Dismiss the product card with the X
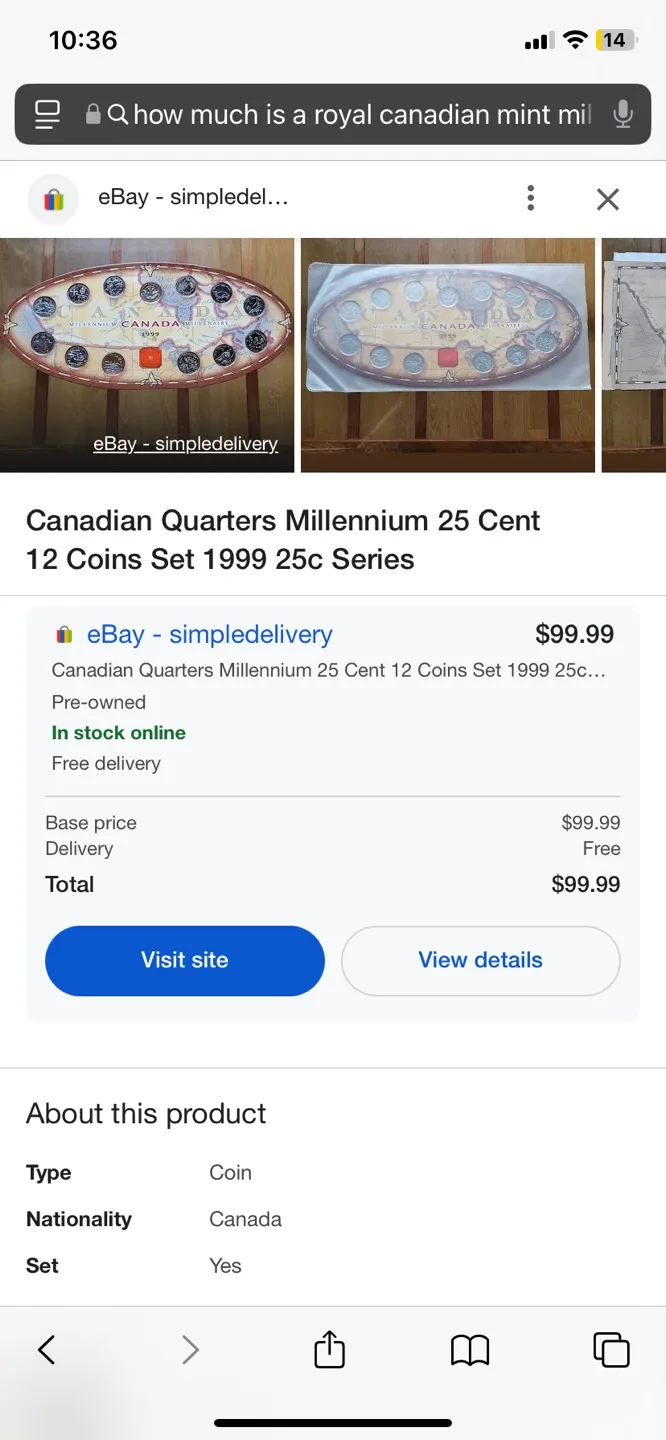This screenshot has height=1440, width=666. tap(608, 199)
